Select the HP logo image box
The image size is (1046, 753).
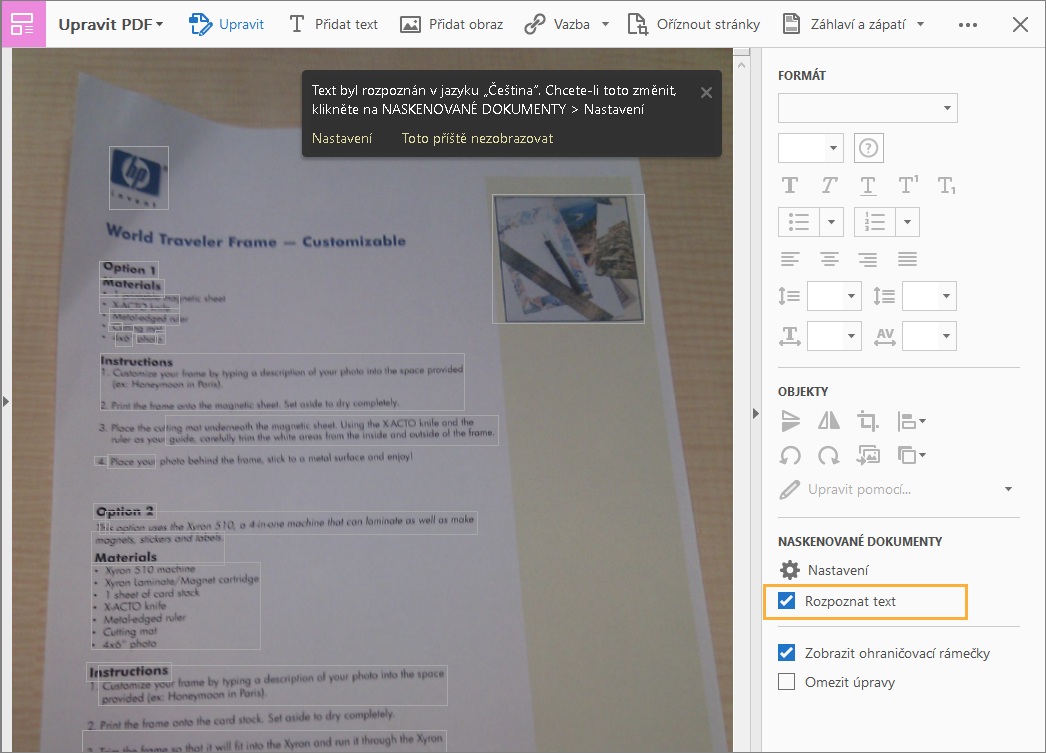139,177
